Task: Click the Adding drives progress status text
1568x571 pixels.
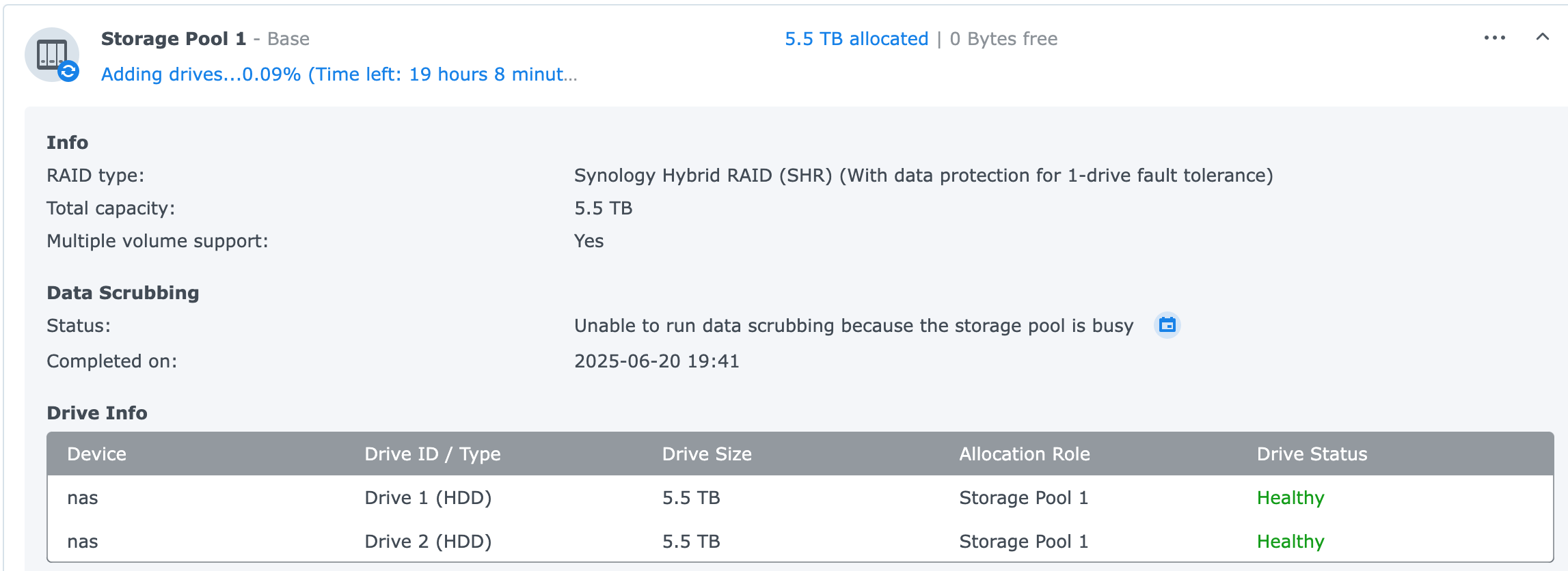Action: click(x=339, y=74)
